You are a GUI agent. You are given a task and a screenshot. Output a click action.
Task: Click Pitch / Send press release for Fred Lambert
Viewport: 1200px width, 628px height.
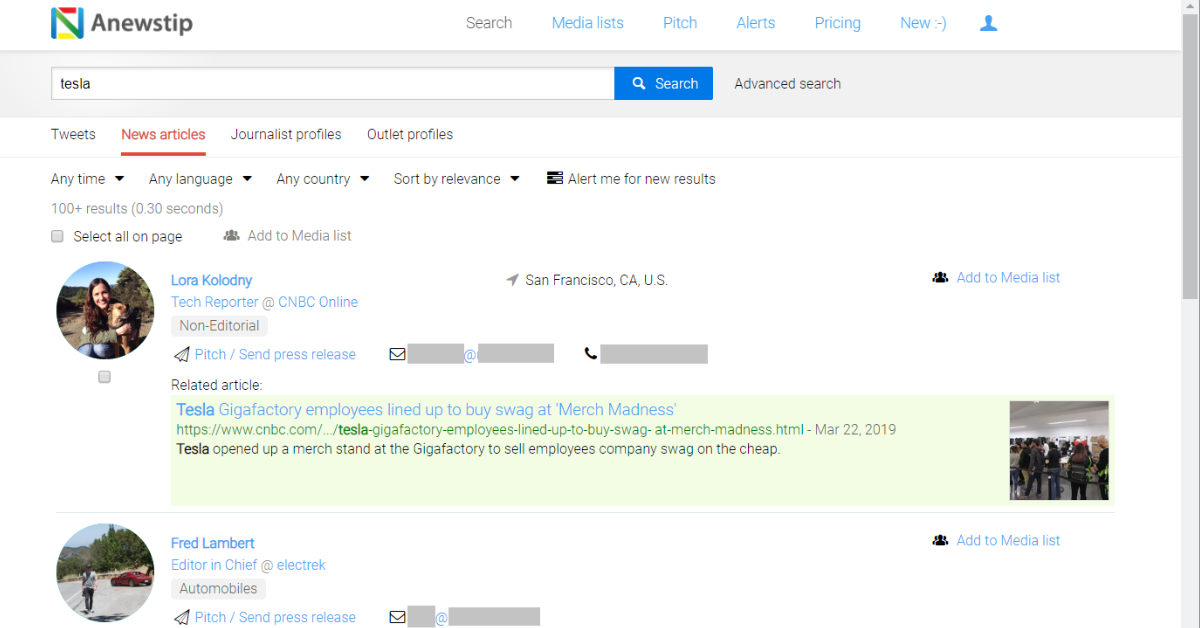click(275, 618)
